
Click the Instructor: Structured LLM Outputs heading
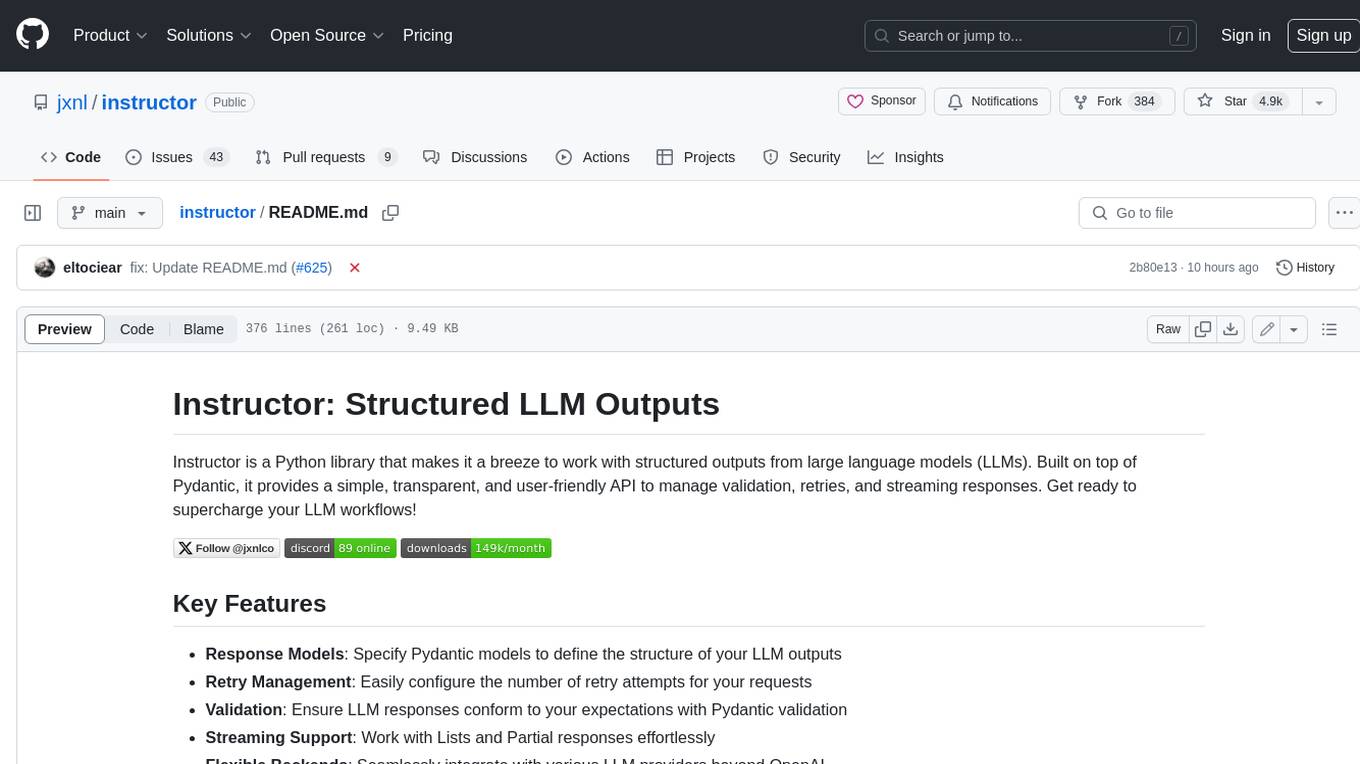coord(446,403)
